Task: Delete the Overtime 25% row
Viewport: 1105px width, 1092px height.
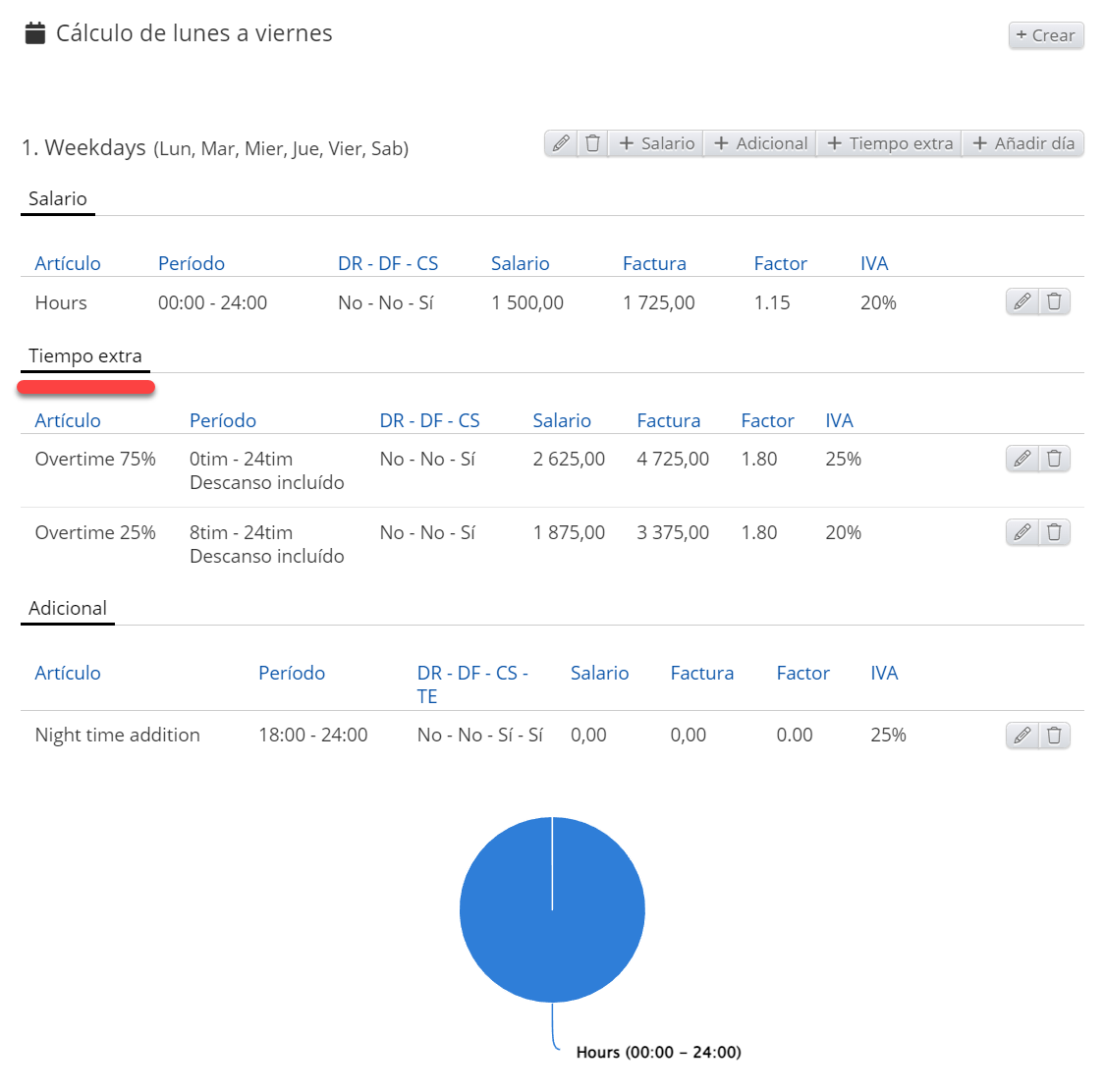Action: 1054,532
